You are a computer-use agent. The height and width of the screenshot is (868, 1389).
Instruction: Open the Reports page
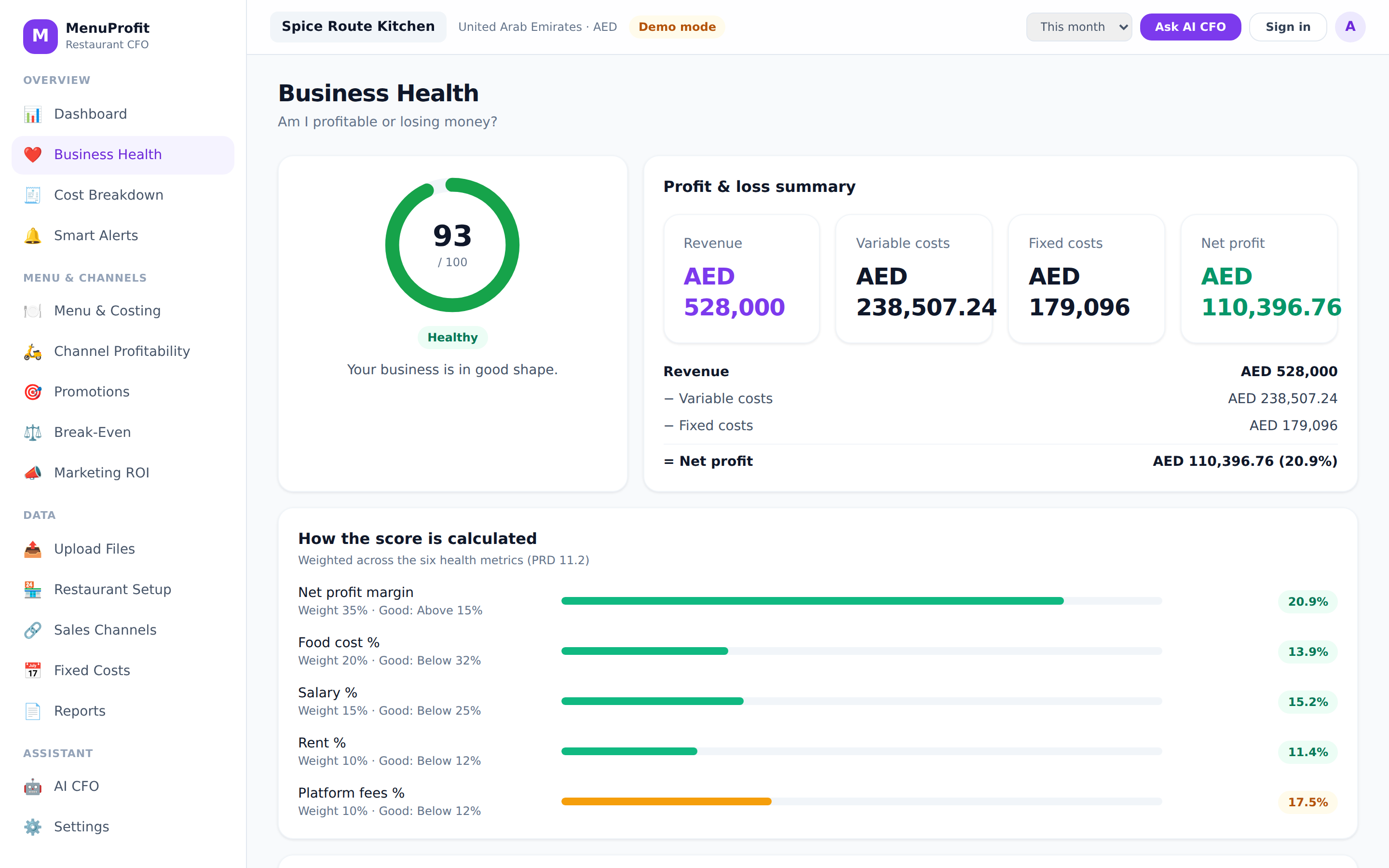pyautogui.click(x=123, y=711)
